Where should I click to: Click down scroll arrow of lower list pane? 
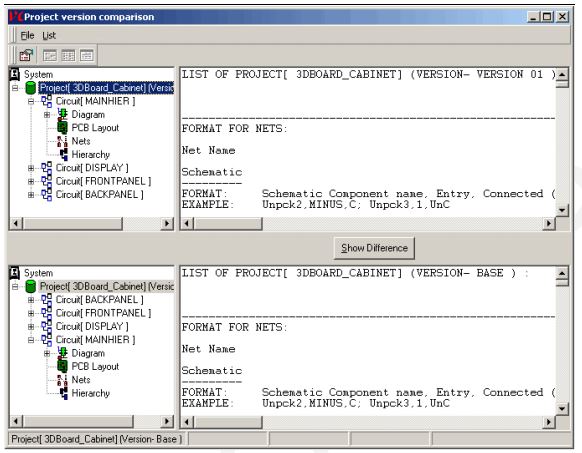[x=562, y=408]
